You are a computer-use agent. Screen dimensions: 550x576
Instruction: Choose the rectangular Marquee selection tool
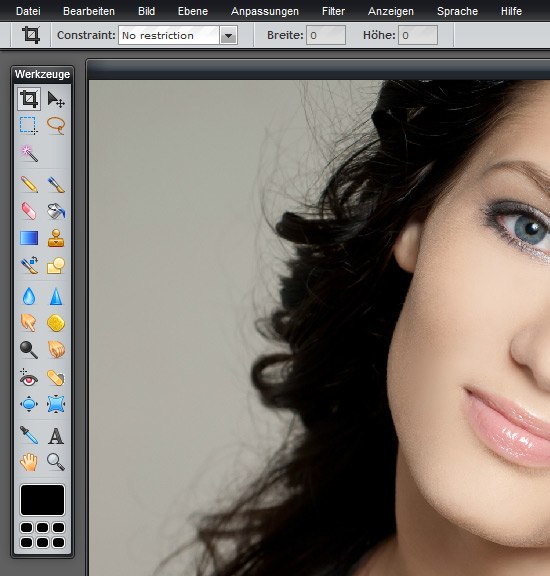click(x=29, y=126)
